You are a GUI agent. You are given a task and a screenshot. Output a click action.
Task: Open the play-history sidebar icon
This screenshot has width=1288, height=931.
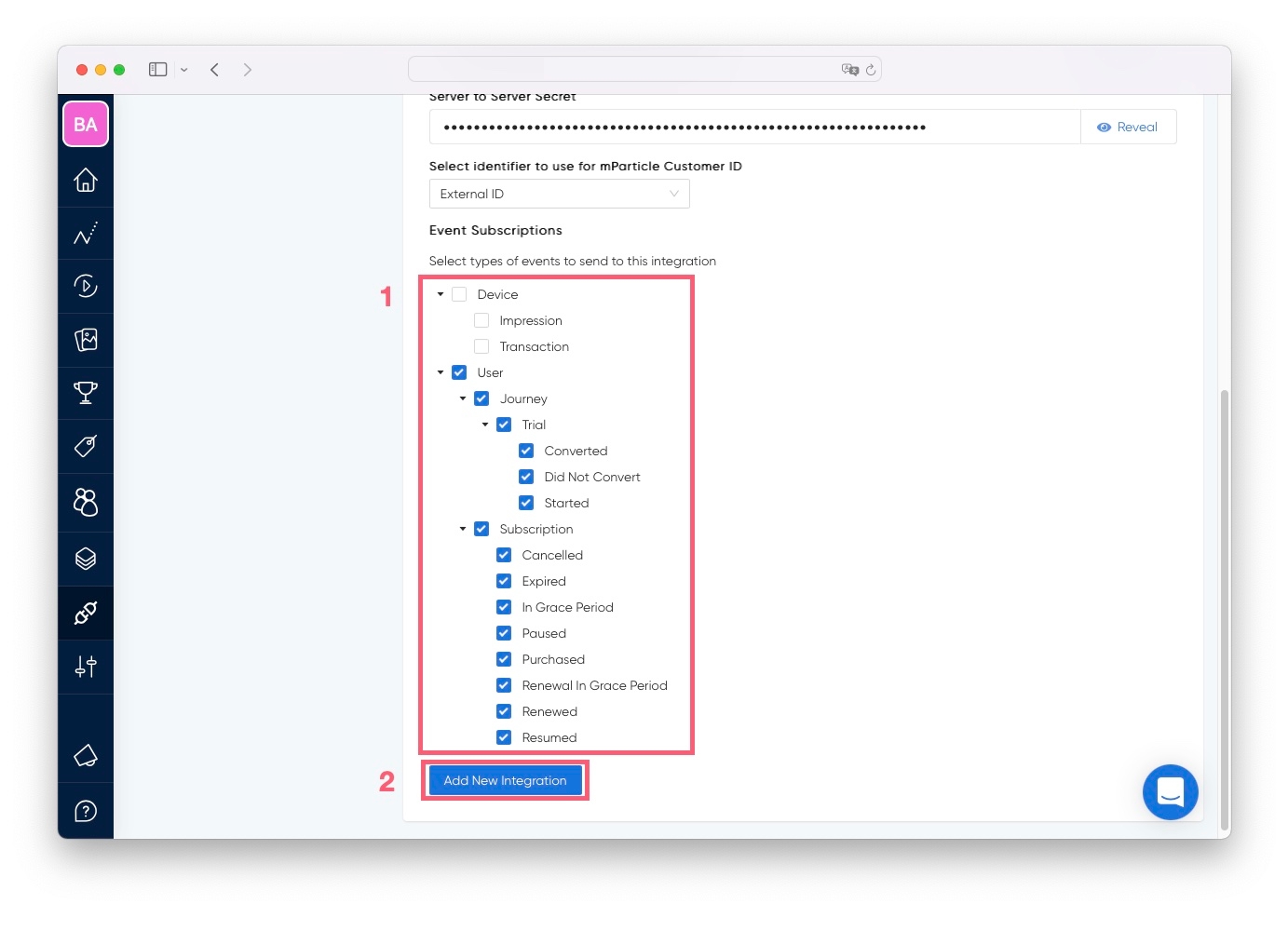tap(86, 286)
